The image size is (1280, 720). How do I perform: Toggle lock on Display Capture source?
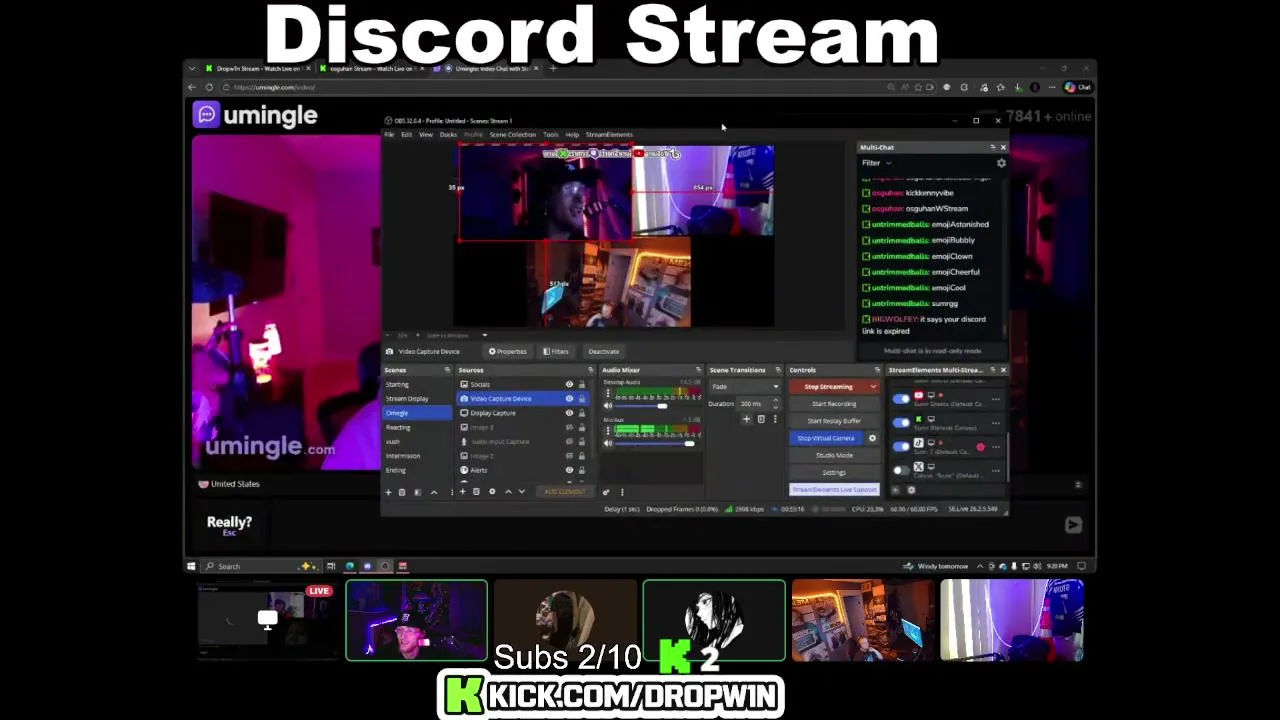582,413
